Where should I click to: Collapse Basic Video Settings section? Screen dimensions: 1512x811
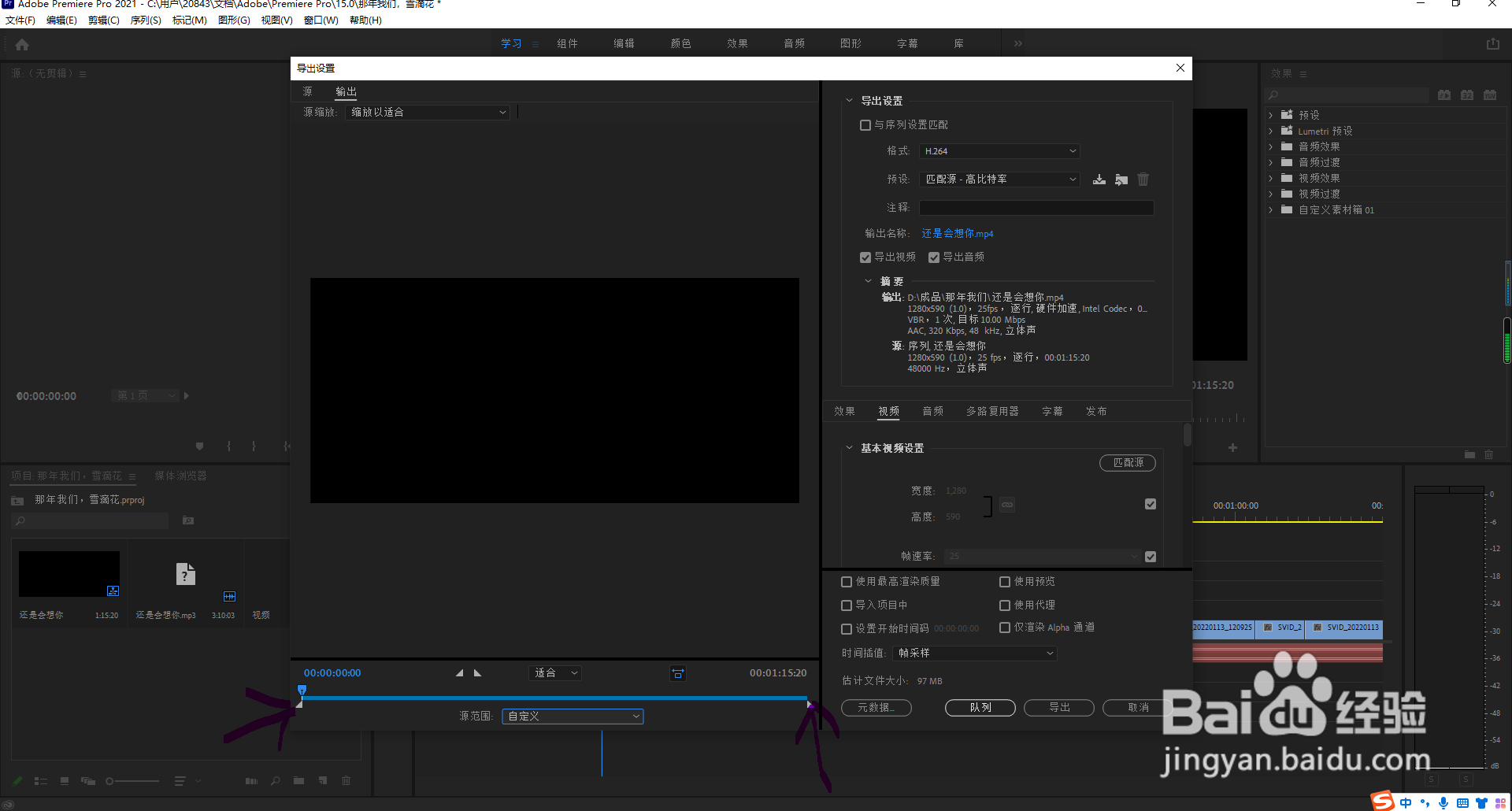point(849,448)
